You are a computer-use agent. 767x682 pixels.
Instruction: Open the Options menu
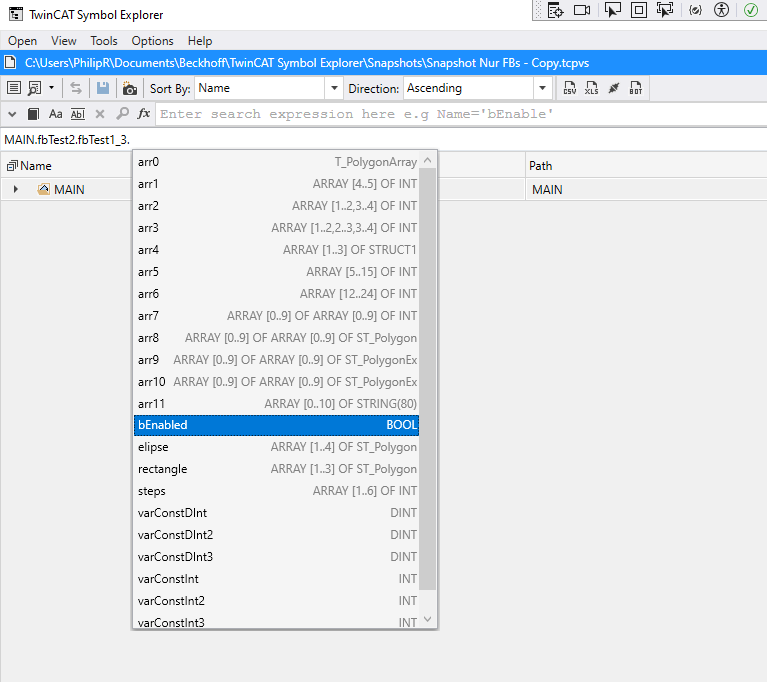coord(152,41)
